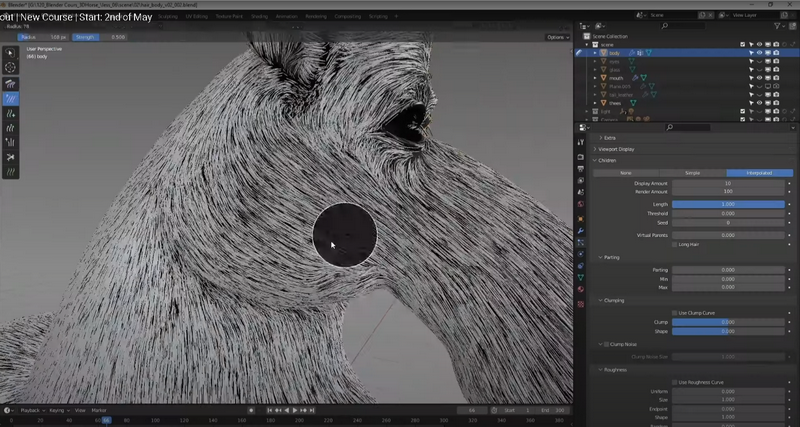Choose the Weight hair tool
This screenshot has width=800, height=427.
10,171
